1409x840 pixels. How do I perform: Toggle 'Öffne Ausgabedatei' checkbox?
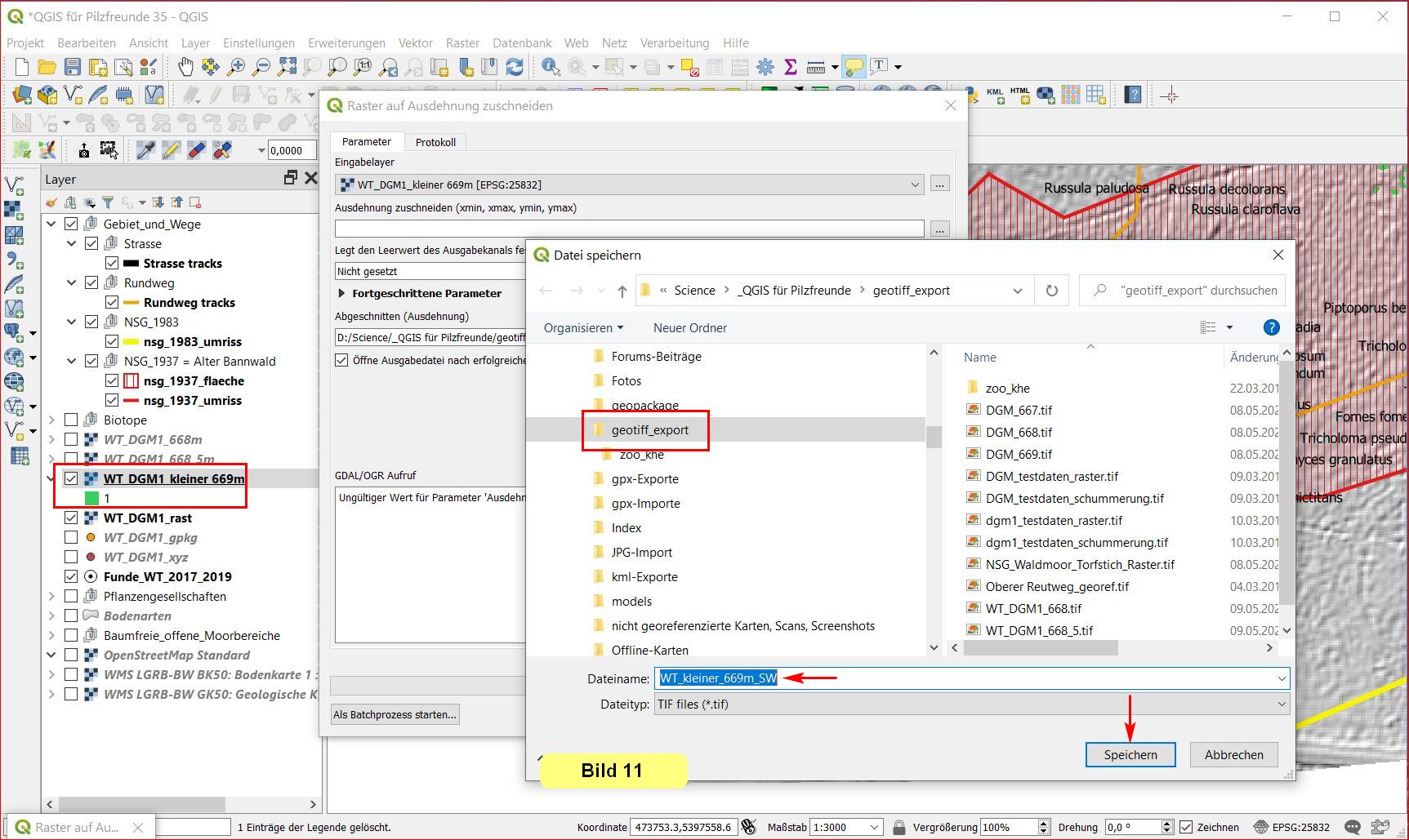[x=342, y=360]
